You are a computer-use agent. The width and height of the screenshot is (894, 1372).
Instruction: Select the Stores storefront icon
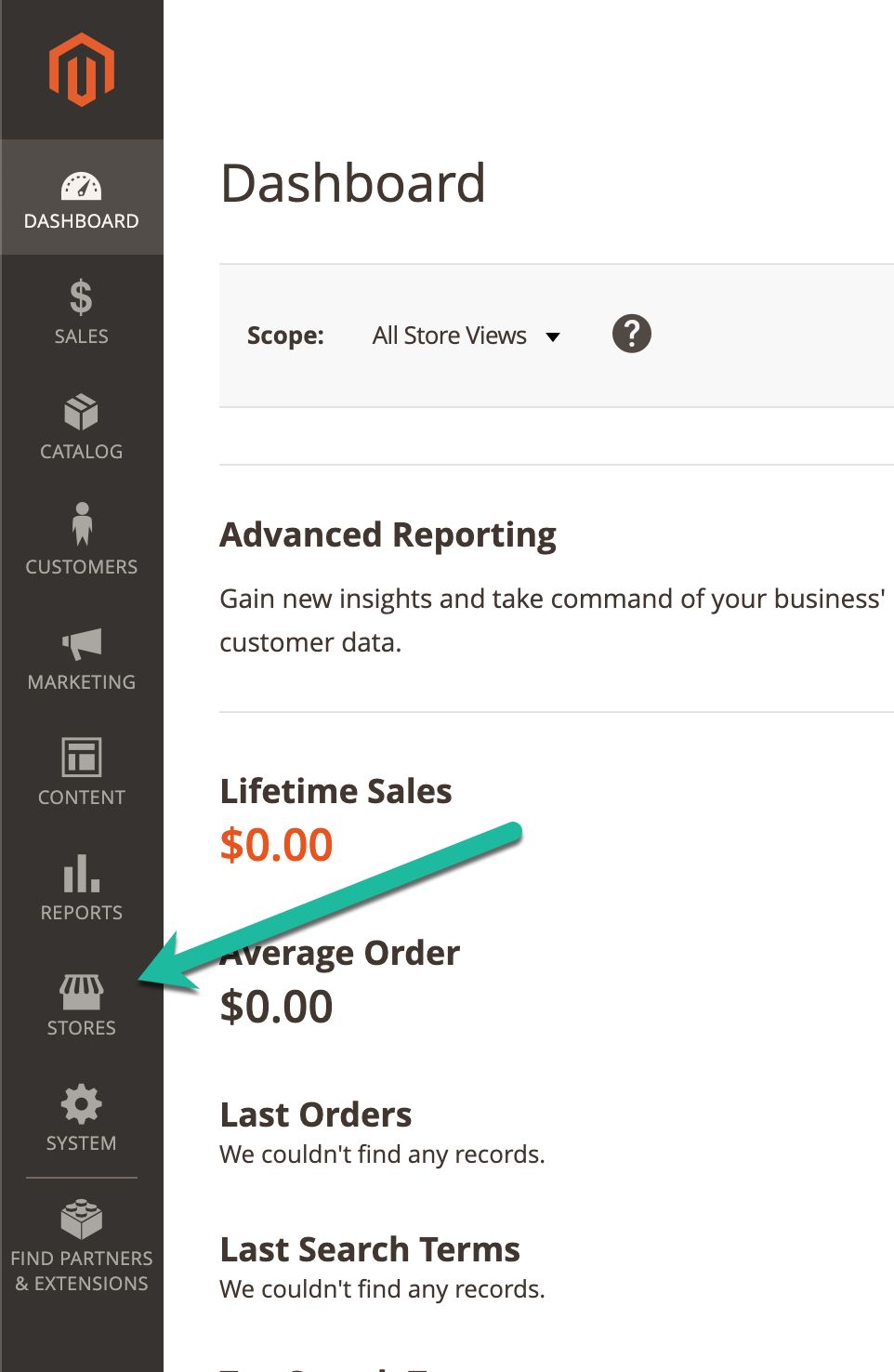(83, 989)
